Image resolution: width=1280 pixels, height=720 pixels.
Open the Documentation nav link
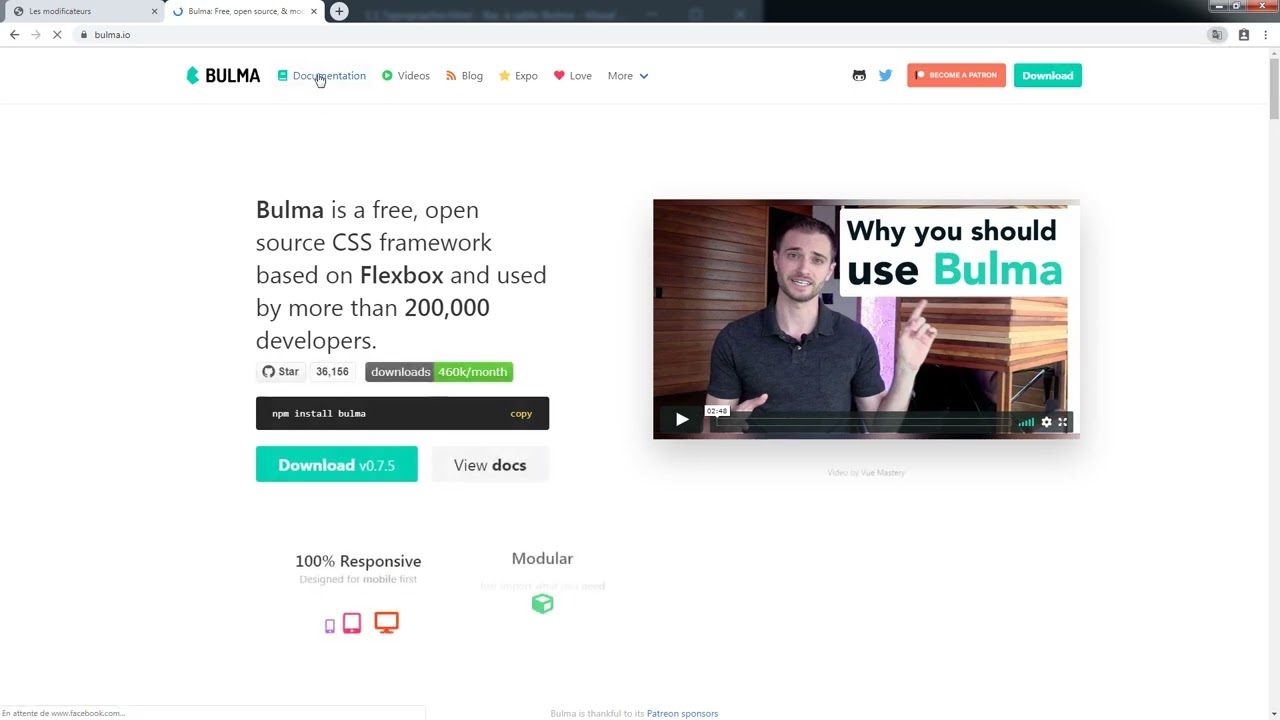pyautogui.click(x=322, y=76)
